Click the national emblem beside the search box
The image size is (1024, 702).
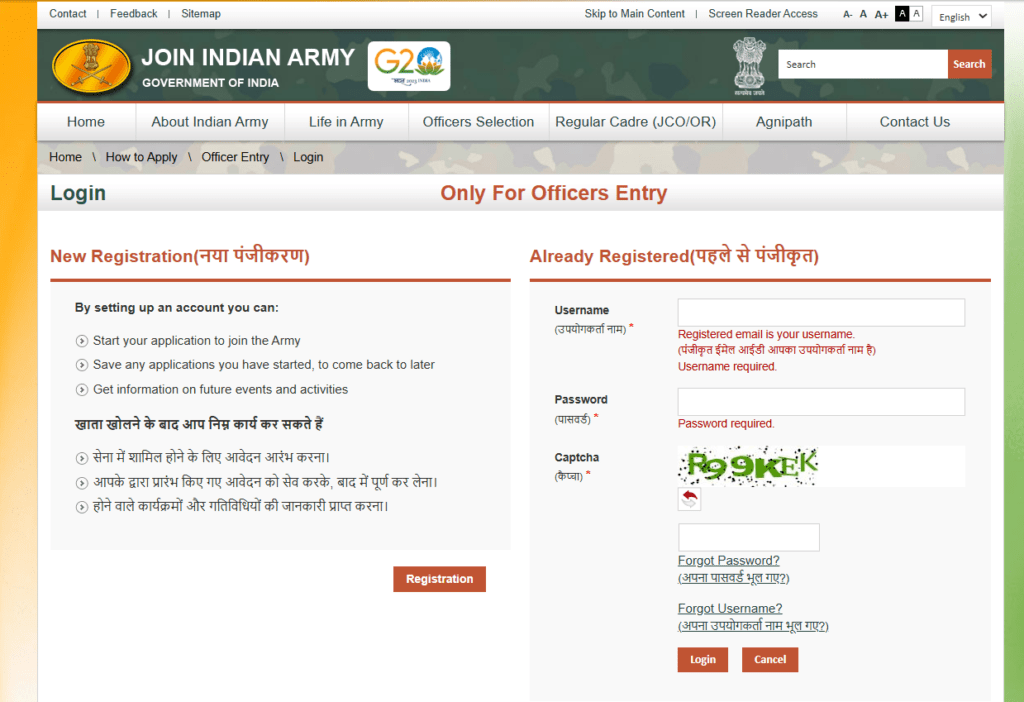(x=749, y=66)
